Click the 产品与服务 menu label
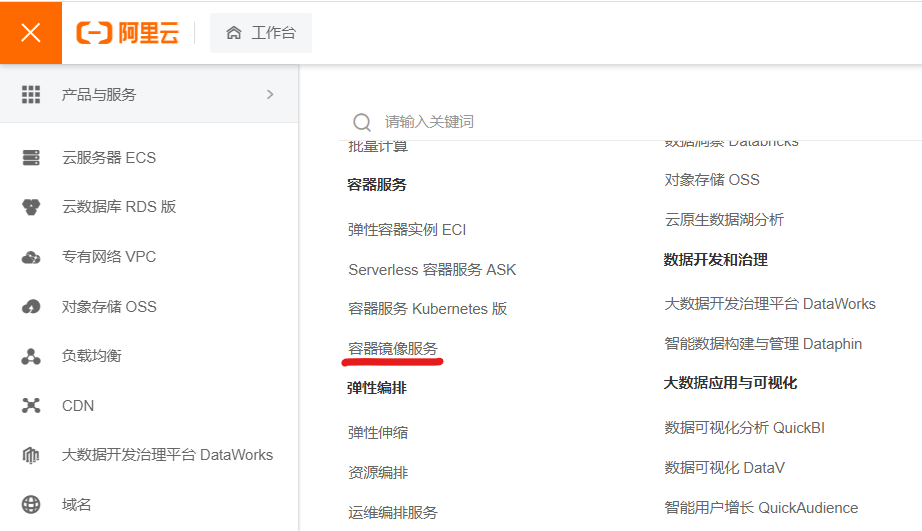922x531 pixels. 99,95
